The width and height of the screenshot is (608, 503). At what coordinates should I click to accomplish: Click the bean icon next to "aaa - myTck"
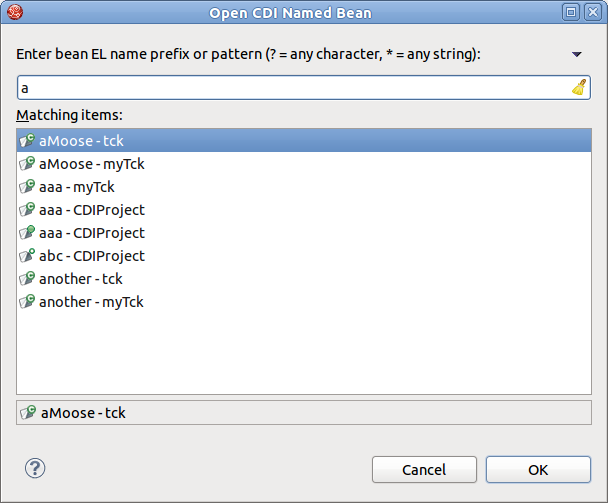[28, 187]
